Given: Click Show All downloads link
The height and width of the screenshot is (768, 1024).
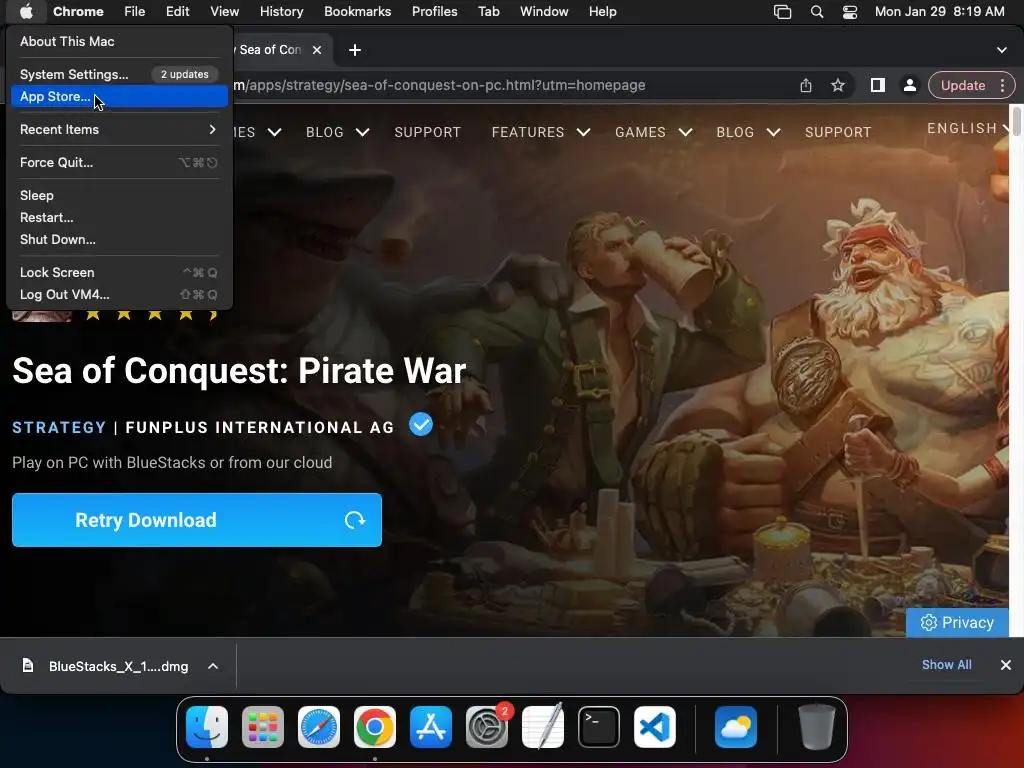Looking at the screenshot, I should [x=946, y=665].
